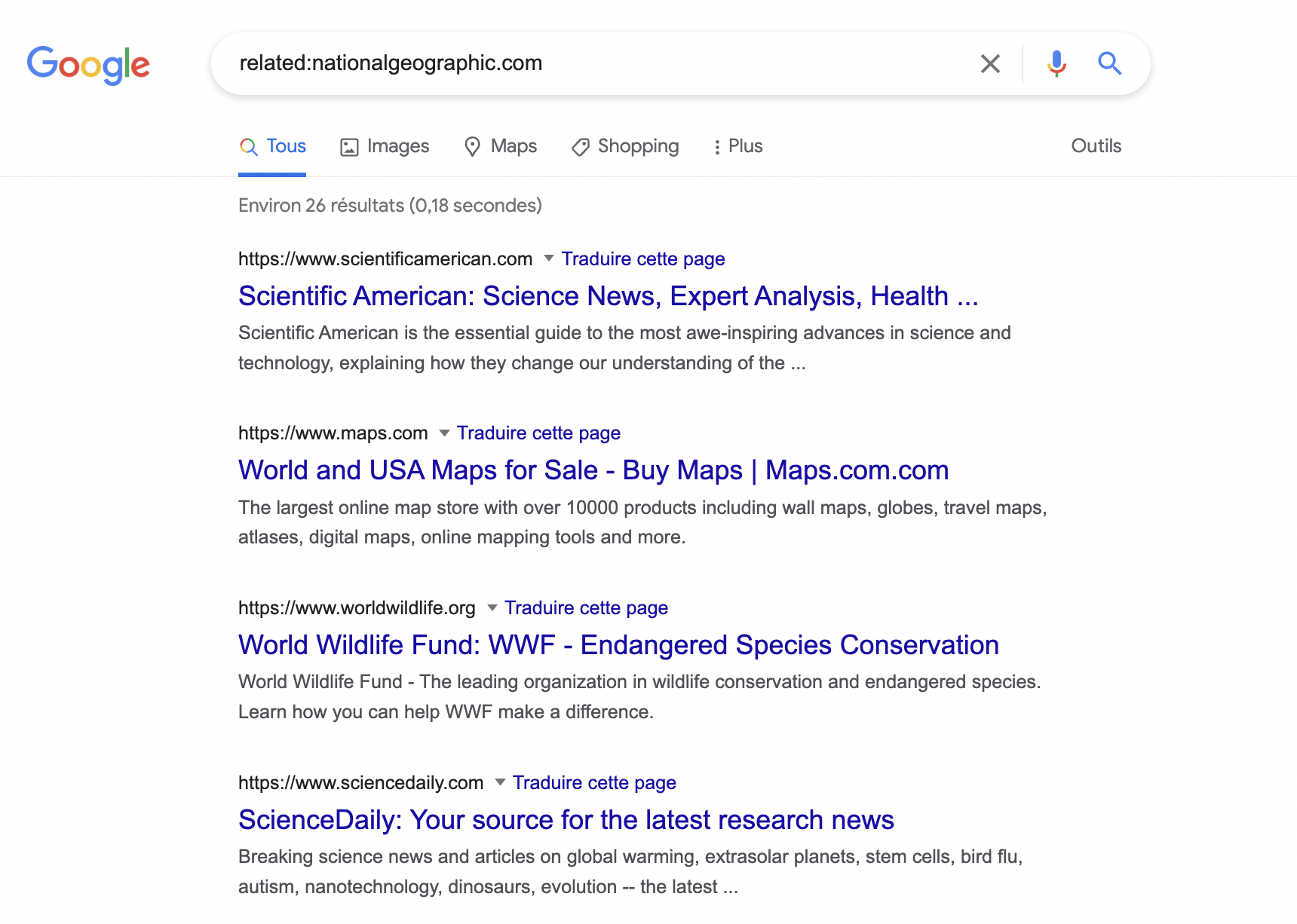This screenshot has height=924, width=1297.
Task: Translate the Scientific American result page
Action: [x=643, y=259]
